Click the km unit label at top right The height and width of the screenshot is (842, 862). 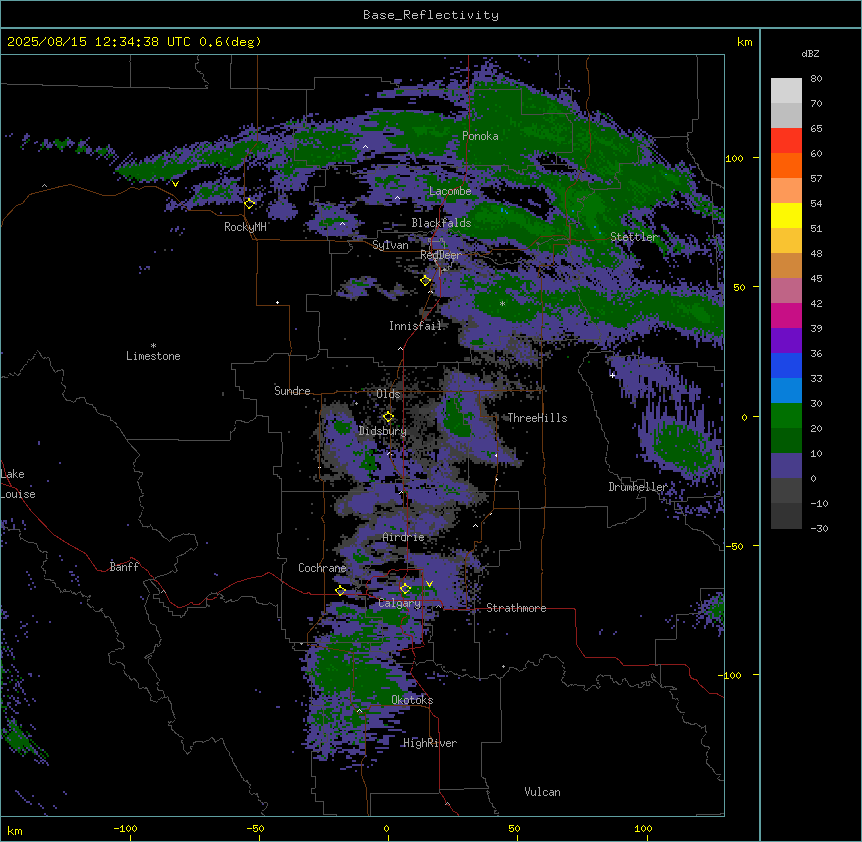(x=744, y=42)
